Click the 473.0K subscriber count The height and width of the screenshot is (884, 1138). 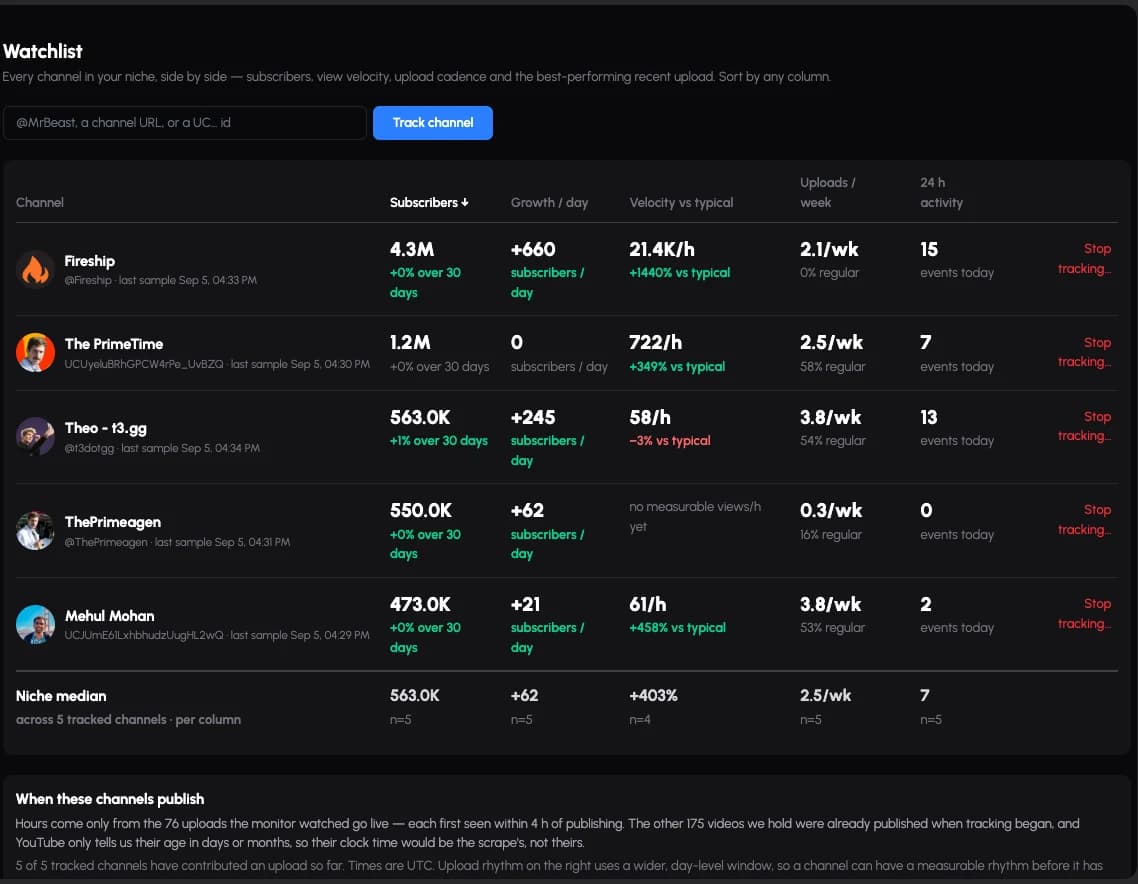point(420,604)
